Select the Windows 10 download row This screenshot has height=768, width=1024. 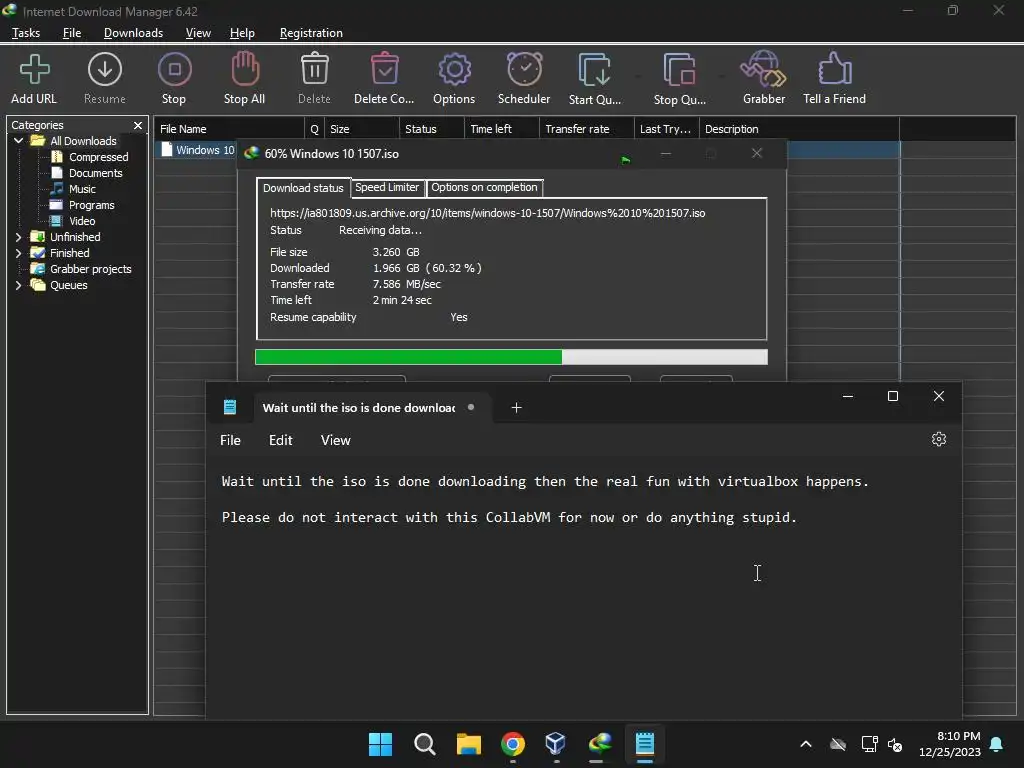coord(198,150)
